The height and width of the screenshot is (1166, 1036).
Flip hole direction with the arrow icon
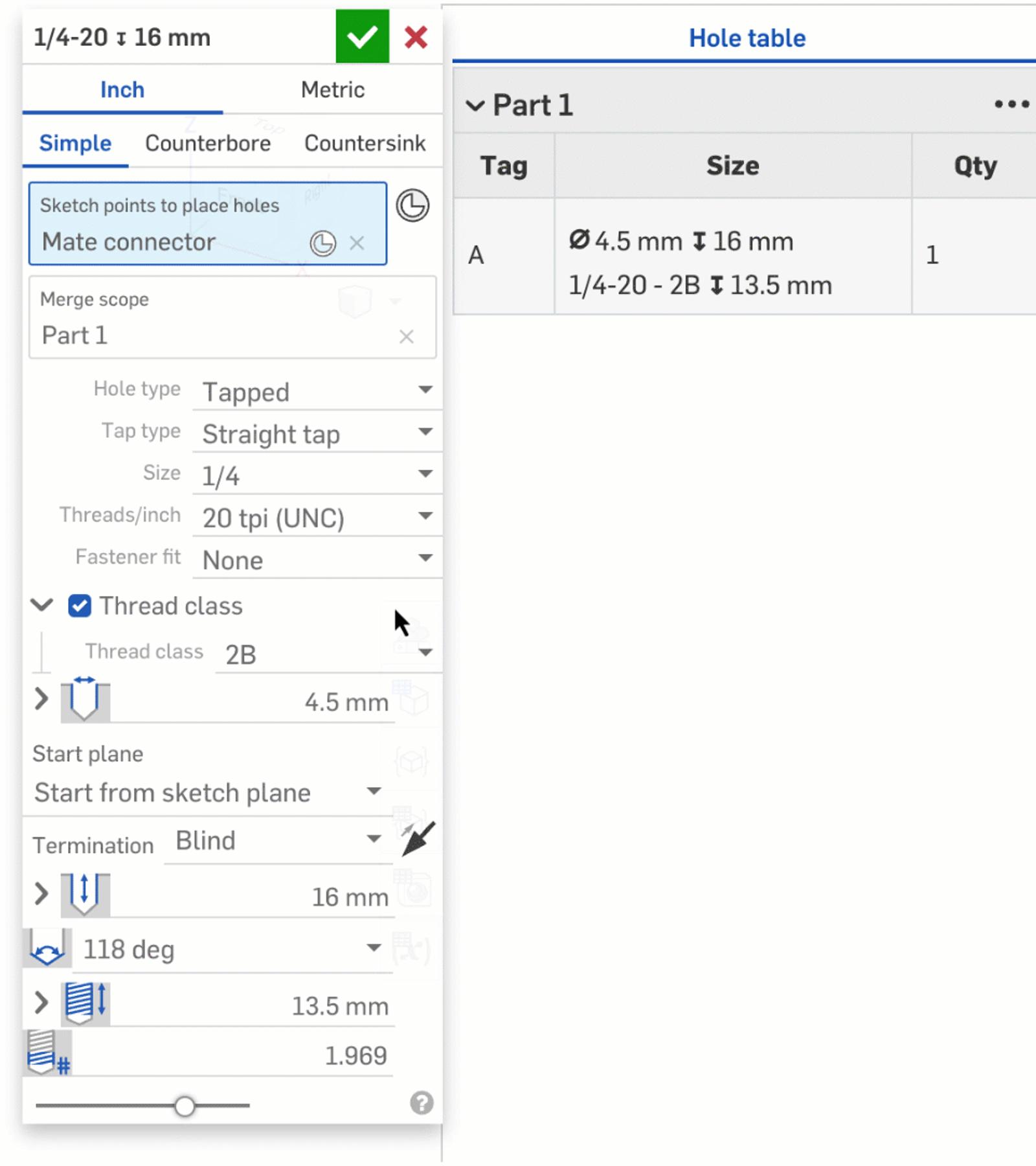418,840
